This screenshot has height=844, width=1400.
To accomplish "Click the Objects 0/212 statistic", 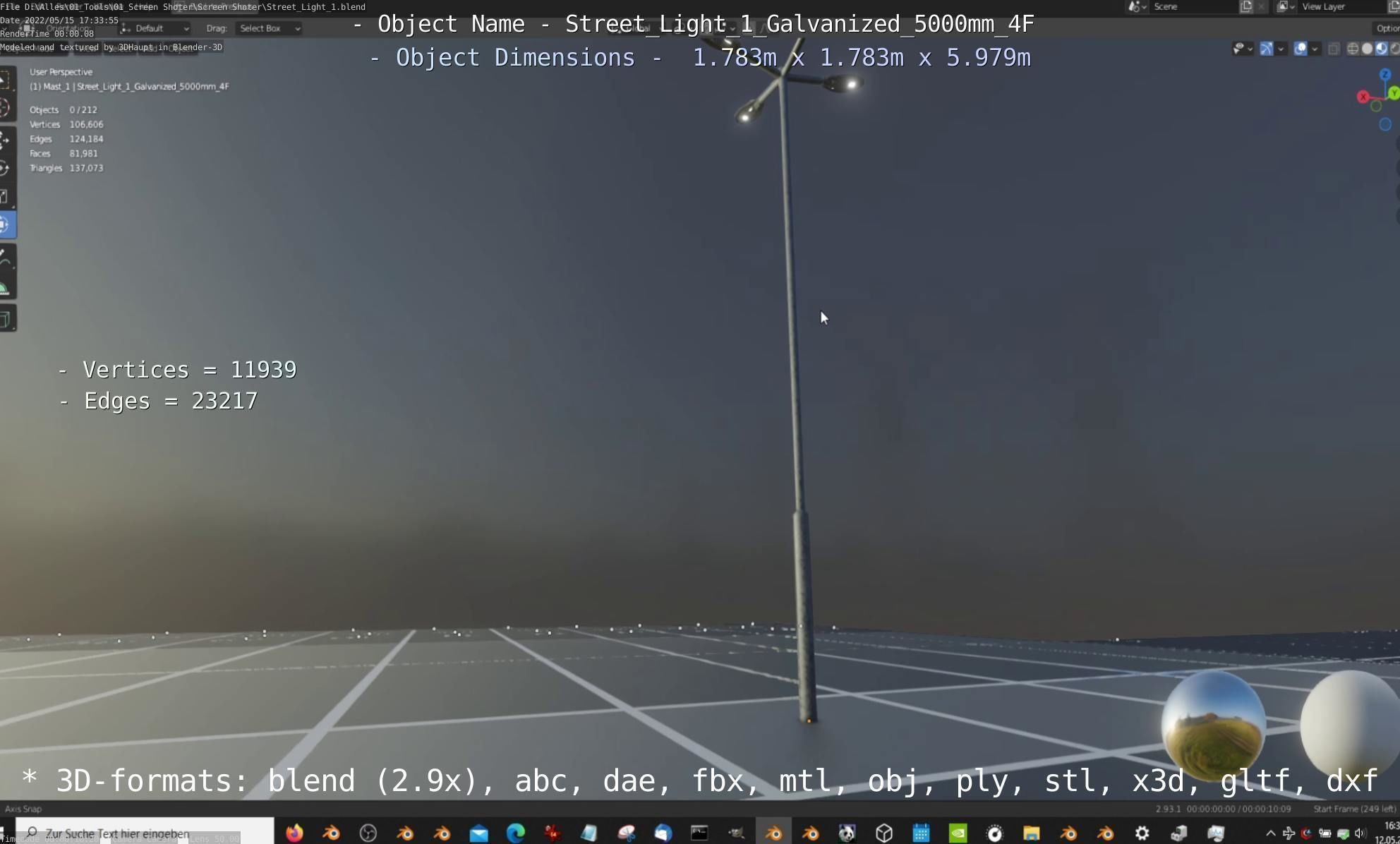I will pyautogui.click(x=64, y=110).
